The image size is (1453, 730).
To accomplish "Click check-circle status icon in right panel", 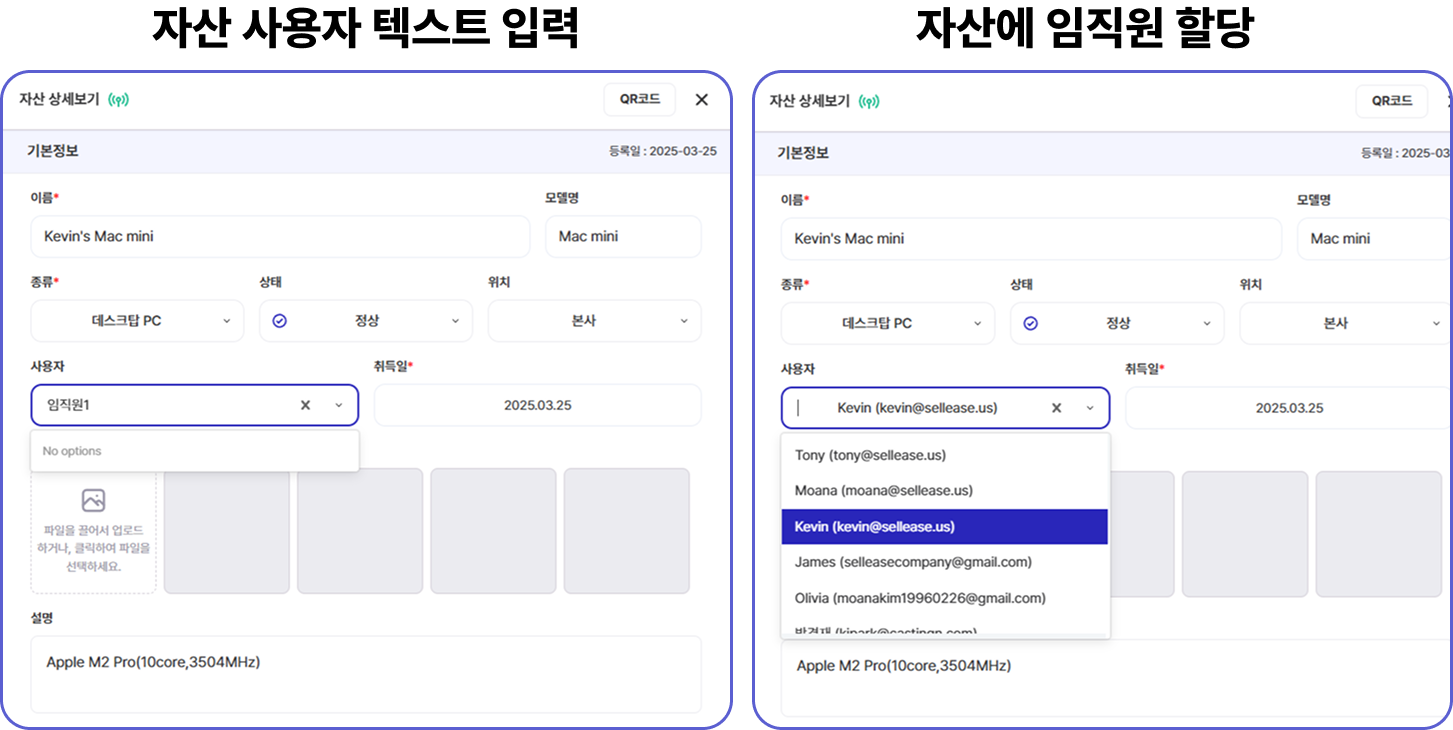I will pyautogui.click(x=1031, y=323).
